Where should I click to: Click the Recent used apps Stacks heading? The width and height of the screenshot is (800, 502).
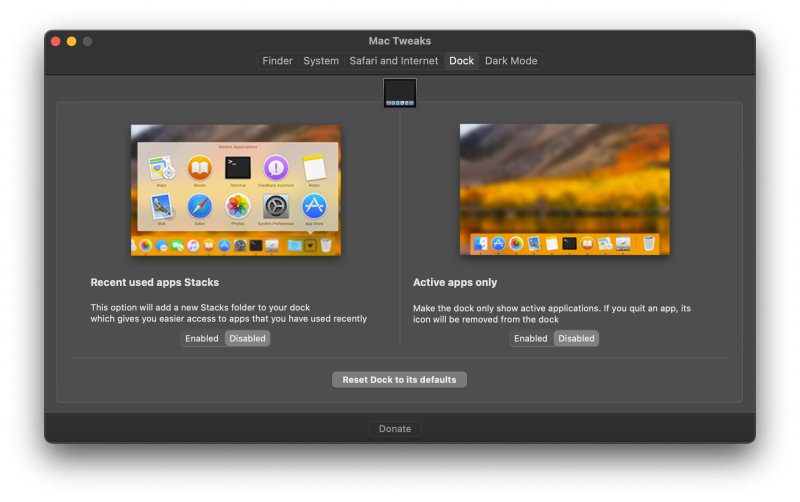(x=155, y=282)
